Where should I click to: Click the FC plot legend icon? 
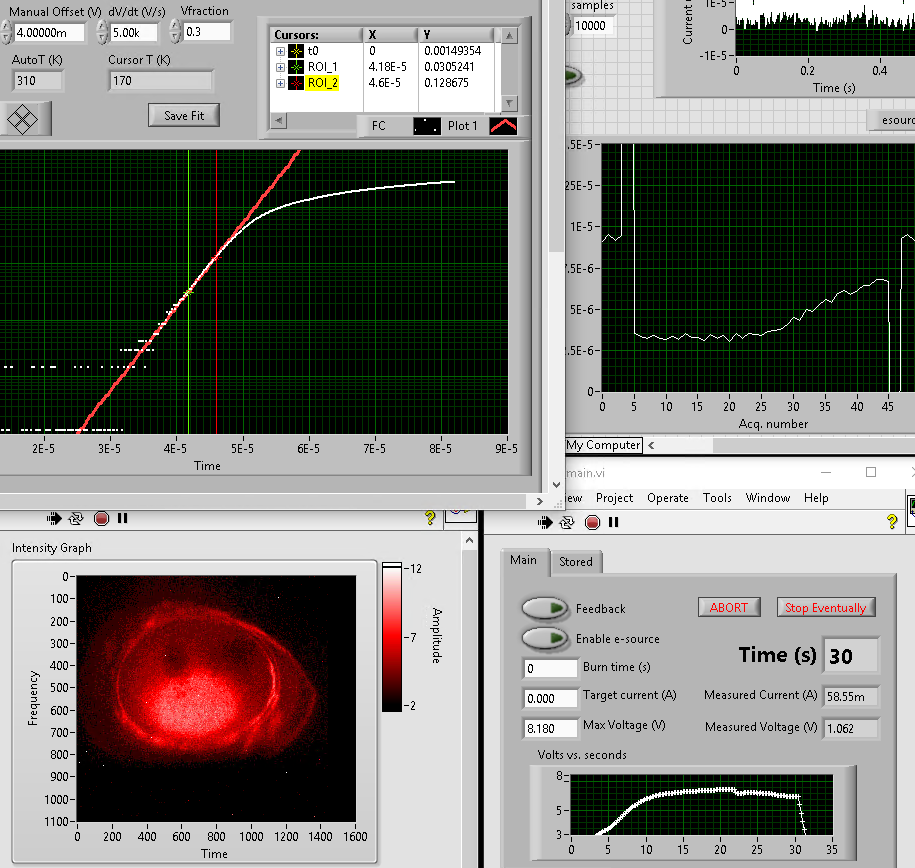point(426,126)
